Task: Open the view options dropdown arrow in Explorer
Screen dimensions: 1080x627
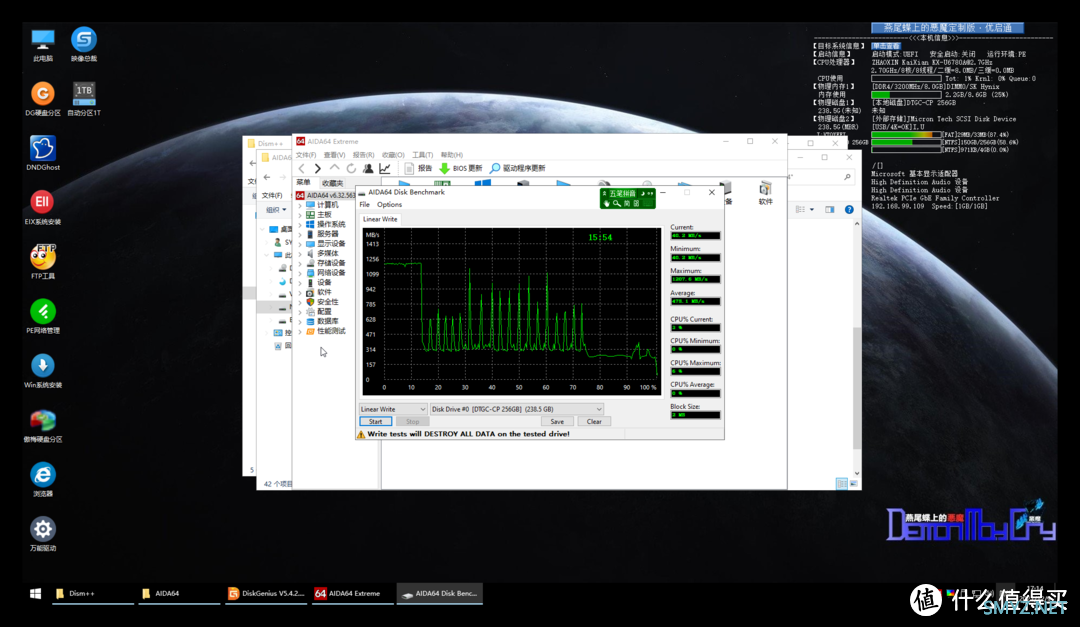Action: pos(812,209)
